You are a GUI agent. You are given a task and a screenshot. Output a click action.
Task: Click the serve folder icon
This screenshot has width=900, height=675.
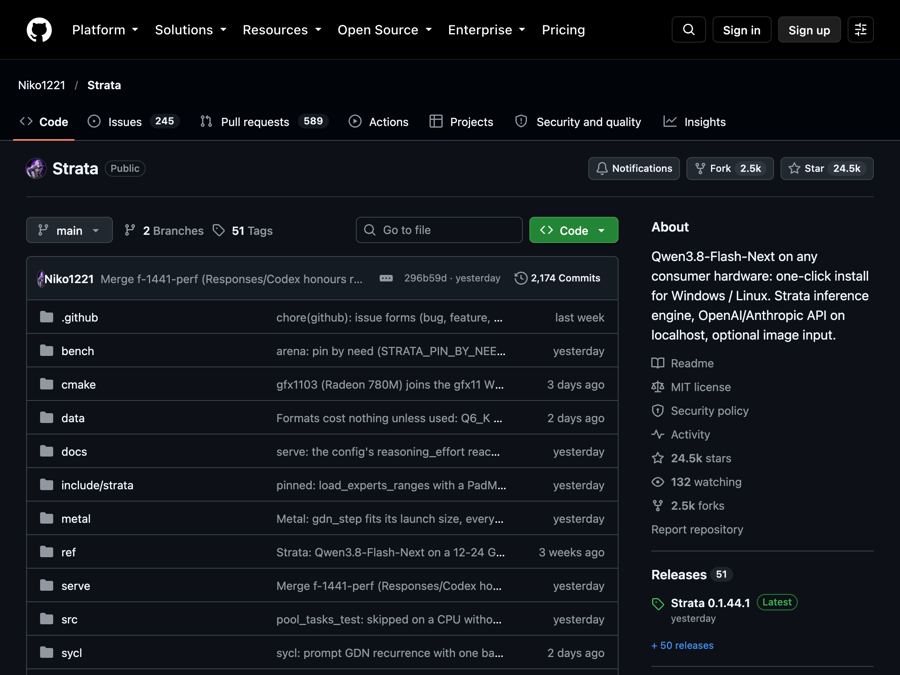coord(46,585)
